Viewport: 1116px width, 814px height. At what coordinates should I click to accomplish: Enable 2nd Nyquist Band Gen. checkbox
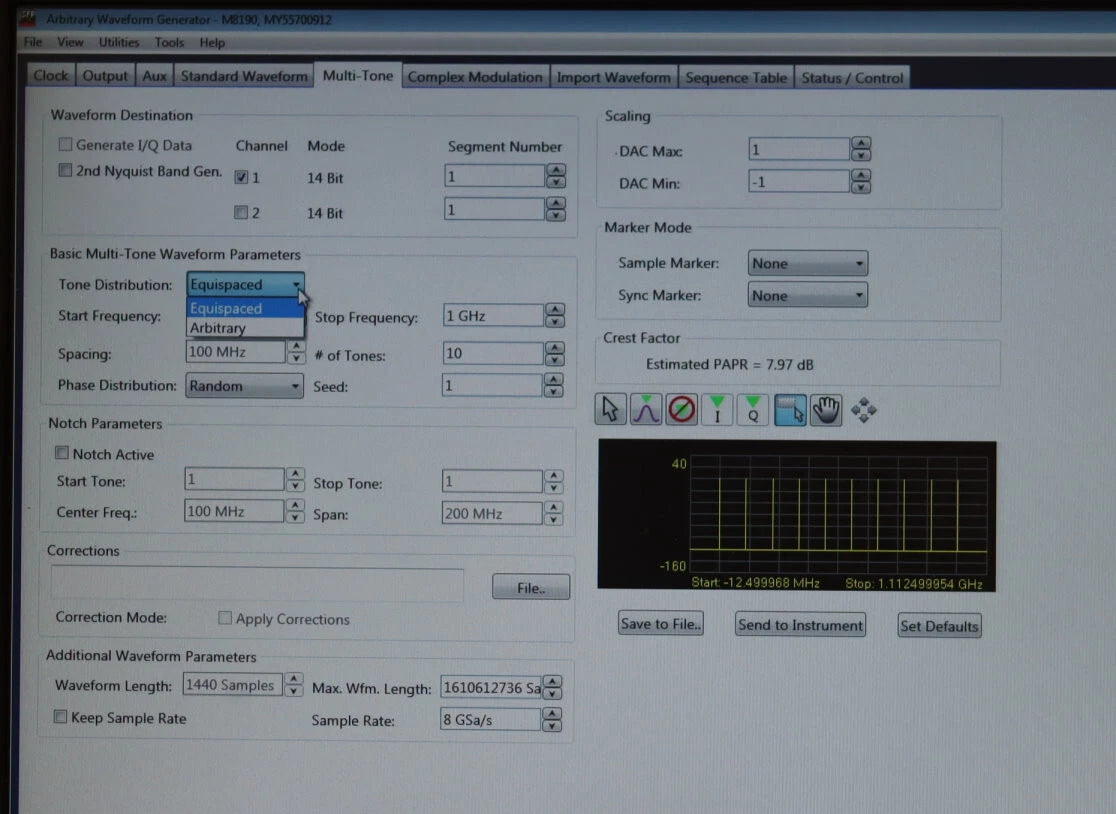pyautogui.click(x=65, y=170)
